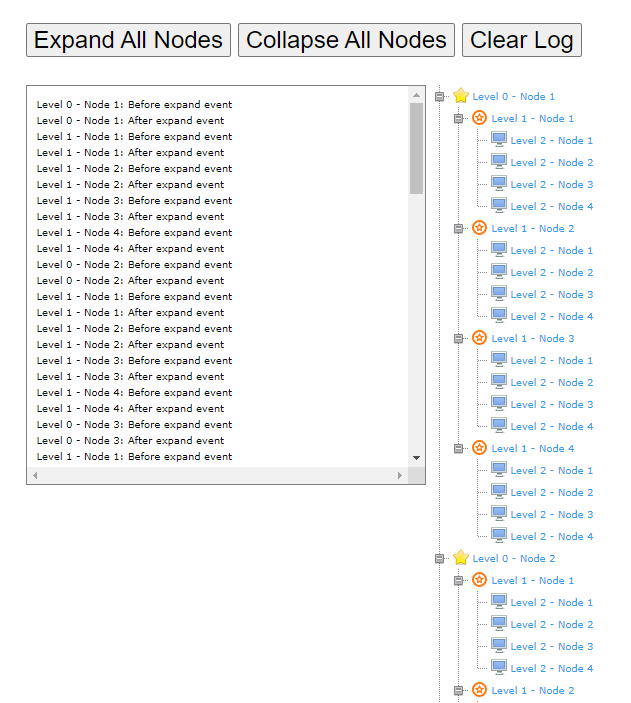Collapse Level 1 - Node 3 under Level 0 - Node 1
Screen dimensions: 631x703
pos(458,338)
